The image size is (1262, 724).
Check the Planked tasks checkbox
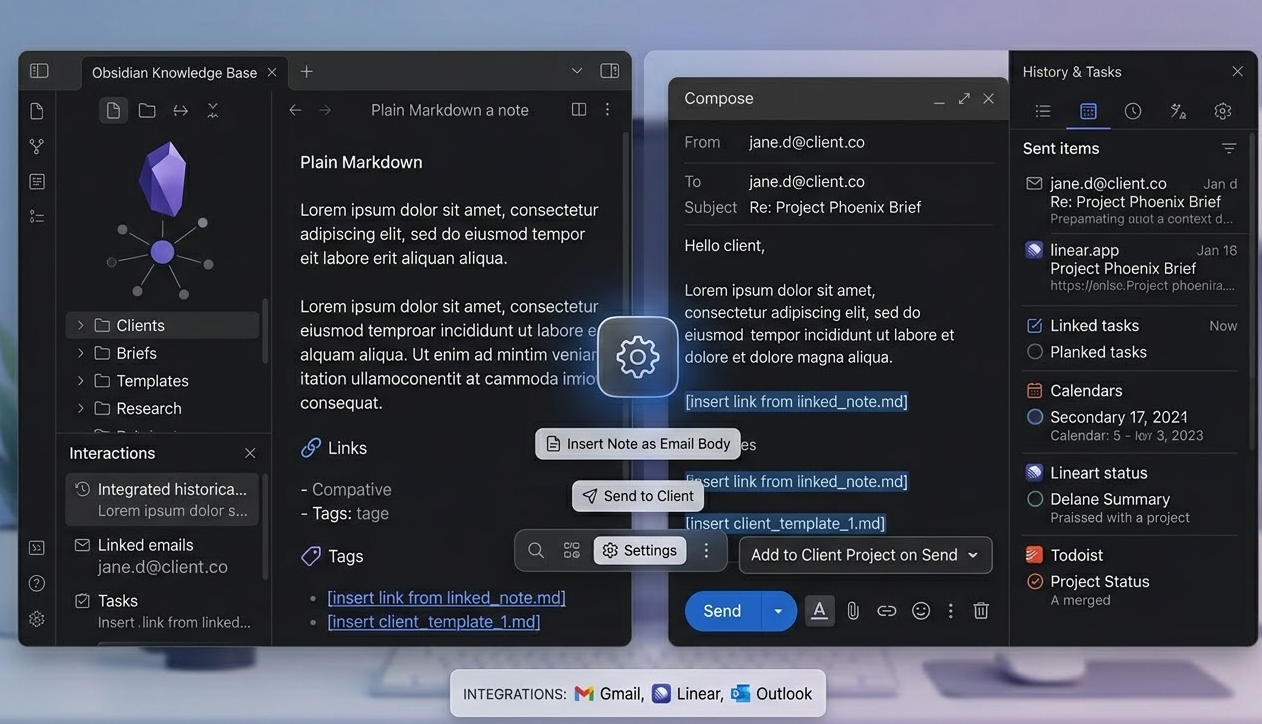tap(1035, 352)
